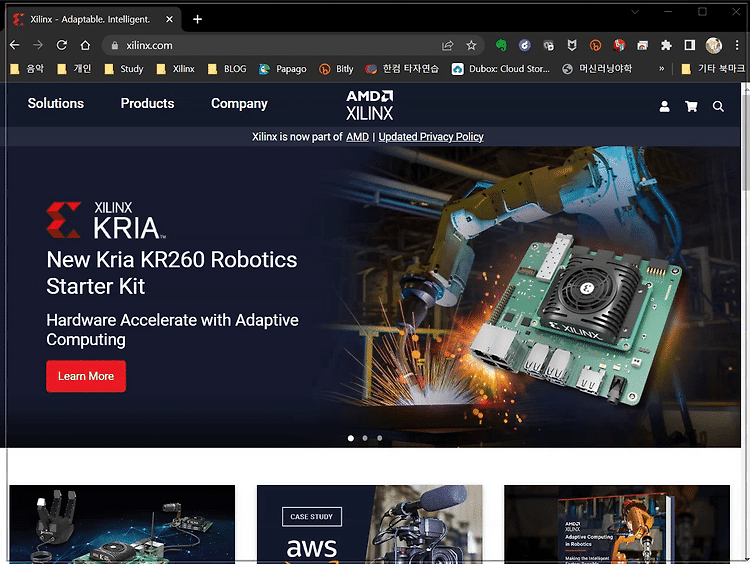Open Chrome three-dot menu
The image size is (750, 564).
[737, 45]
